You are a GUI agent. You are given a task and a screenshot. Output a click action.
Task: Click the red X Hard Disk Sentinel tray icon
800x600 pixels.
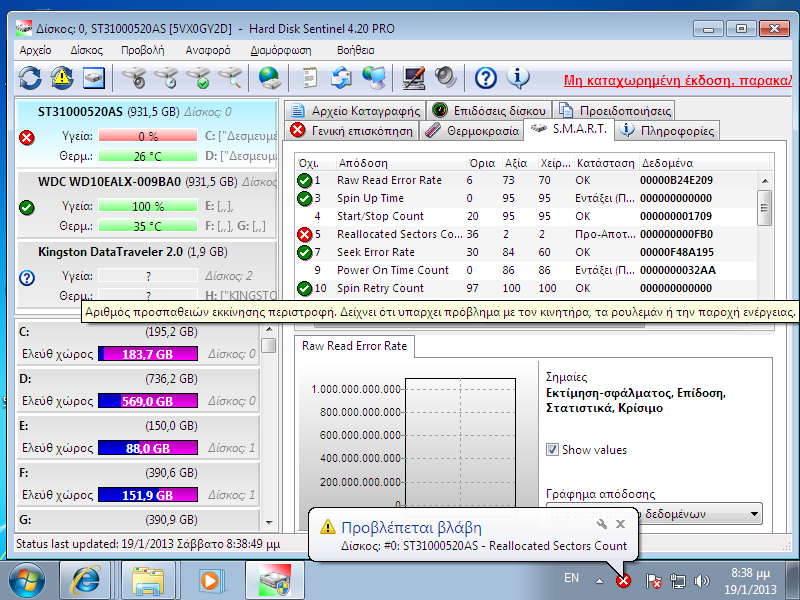tap(623, 580)
